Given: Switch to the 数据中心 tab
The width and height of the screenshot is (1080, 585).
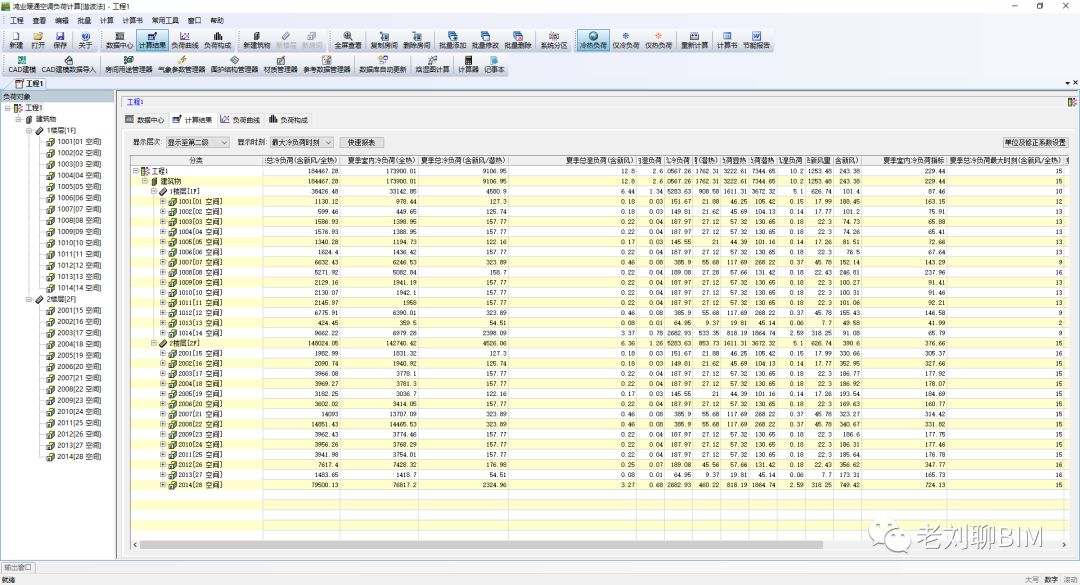Looking at the screenshot, I should [145, 120].
